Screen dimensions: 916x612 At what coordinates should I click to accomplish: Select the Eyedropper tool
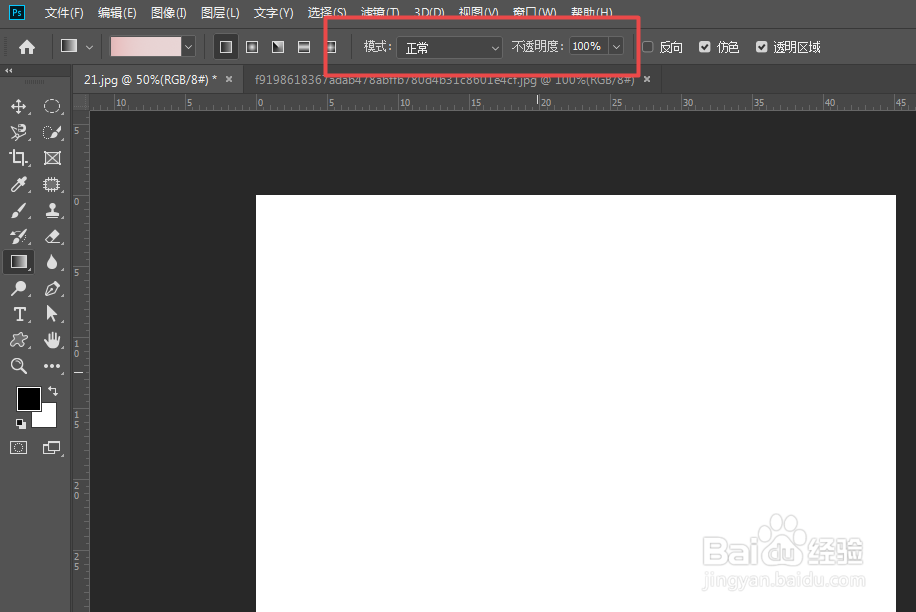pos(19,185)
